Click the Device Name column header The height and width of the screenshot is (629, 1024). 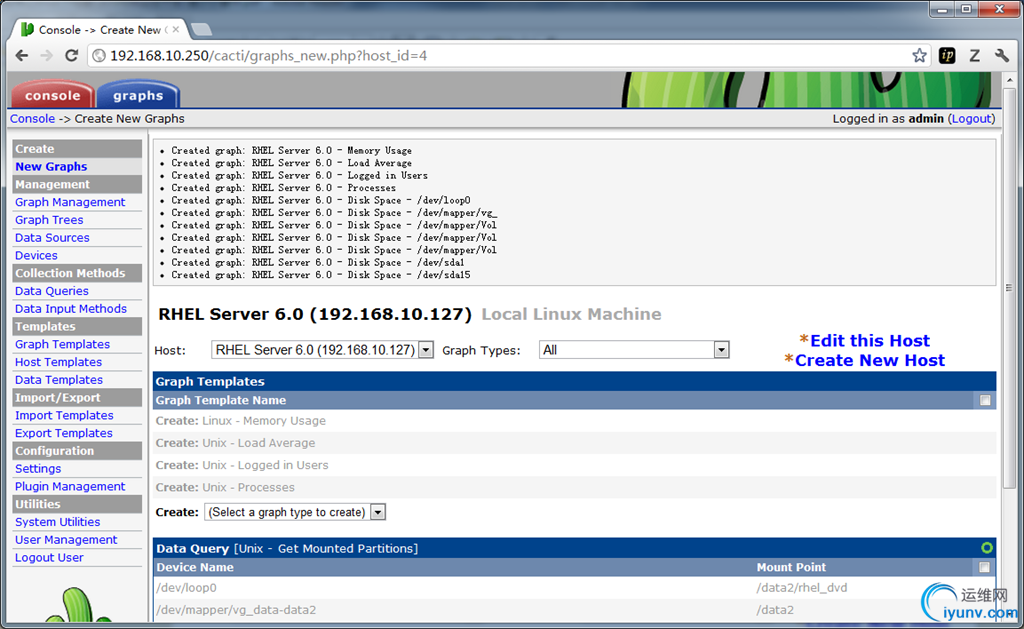195,568
